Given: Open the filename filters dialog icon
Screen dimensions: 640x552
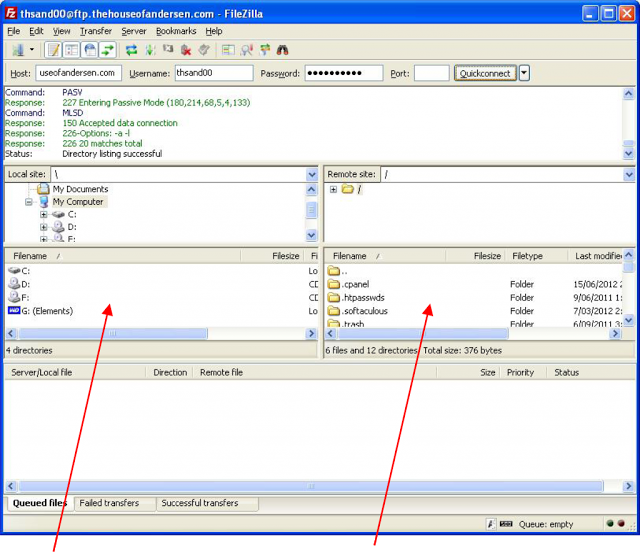Looking at the screenshot, I should click(x=228, y=50).
